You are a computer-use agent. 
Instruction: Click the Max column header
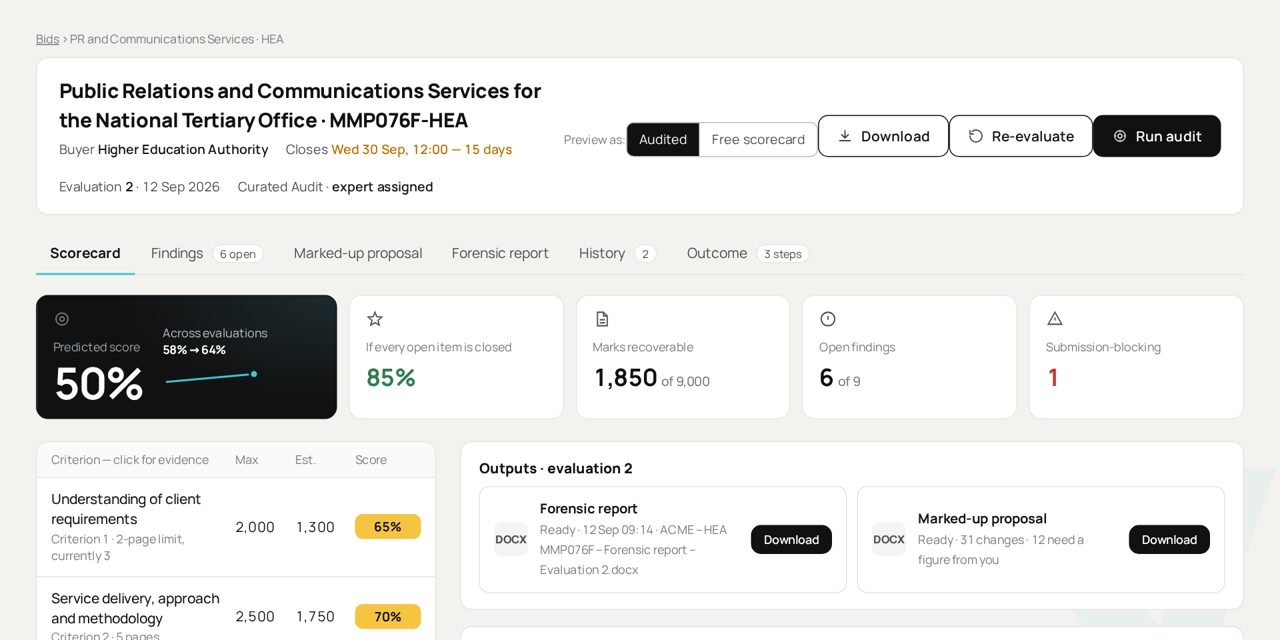tap(247, 460)
